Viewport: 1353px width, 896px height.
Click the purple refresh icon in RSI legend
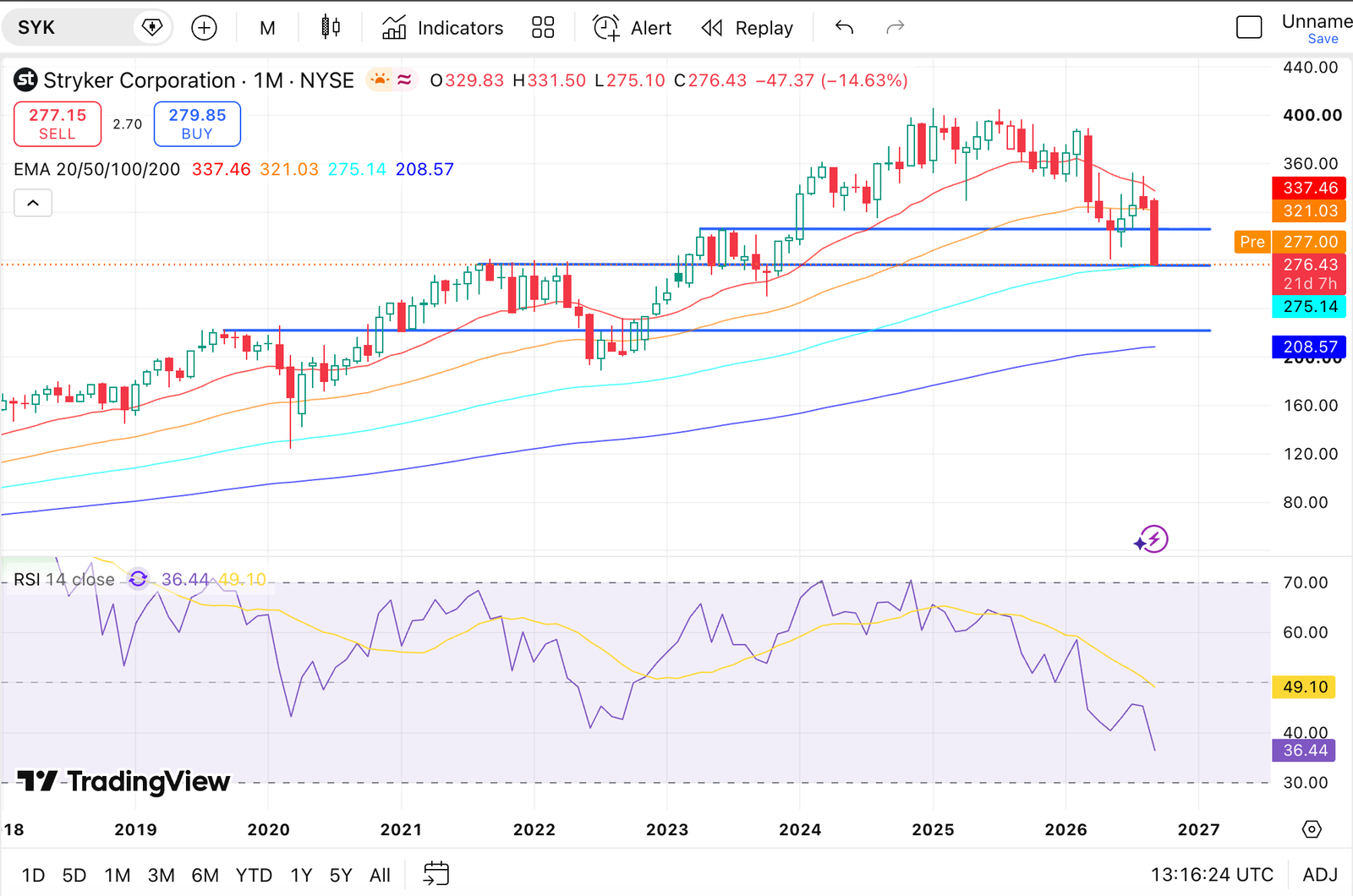(x=138, y=579)
